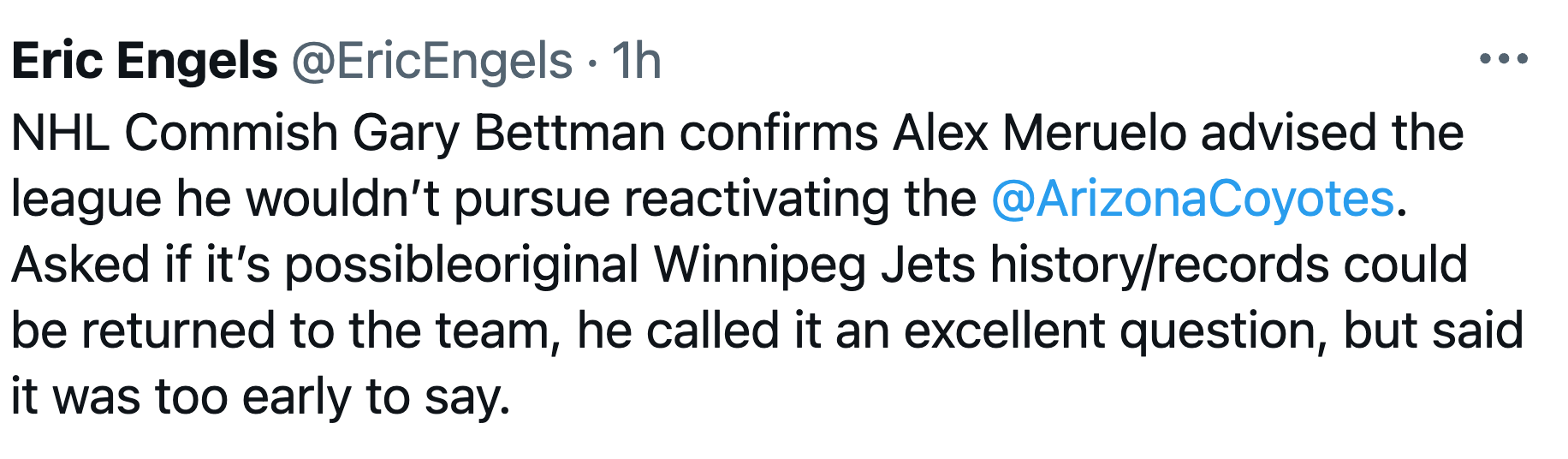This screenshot has height=459, width=1568.
Task: Click the last line "it was too early to say."
Action: (261, 398)
